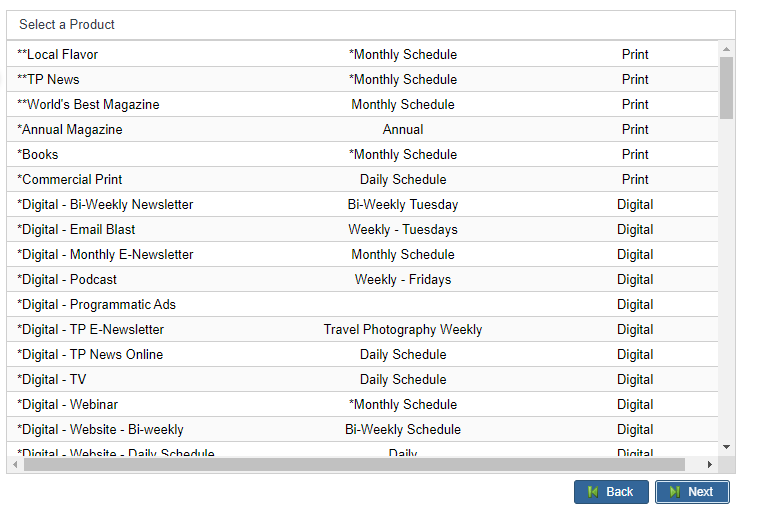Click the scroll up arrow

[726, 49]
